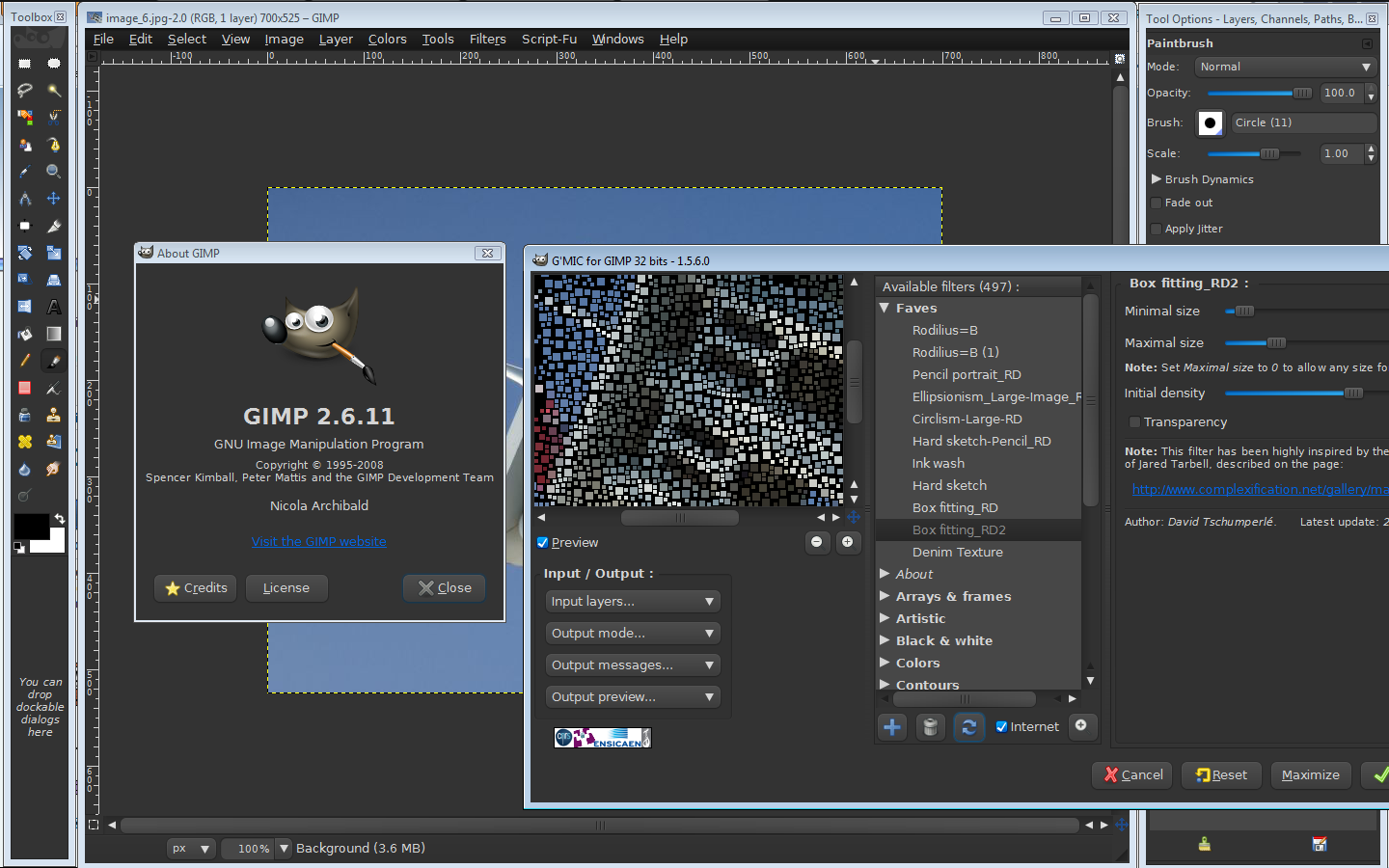Pick the Bucket Fill tool
Viewport: 1389px width, 868px height.
tap(25, 334)
